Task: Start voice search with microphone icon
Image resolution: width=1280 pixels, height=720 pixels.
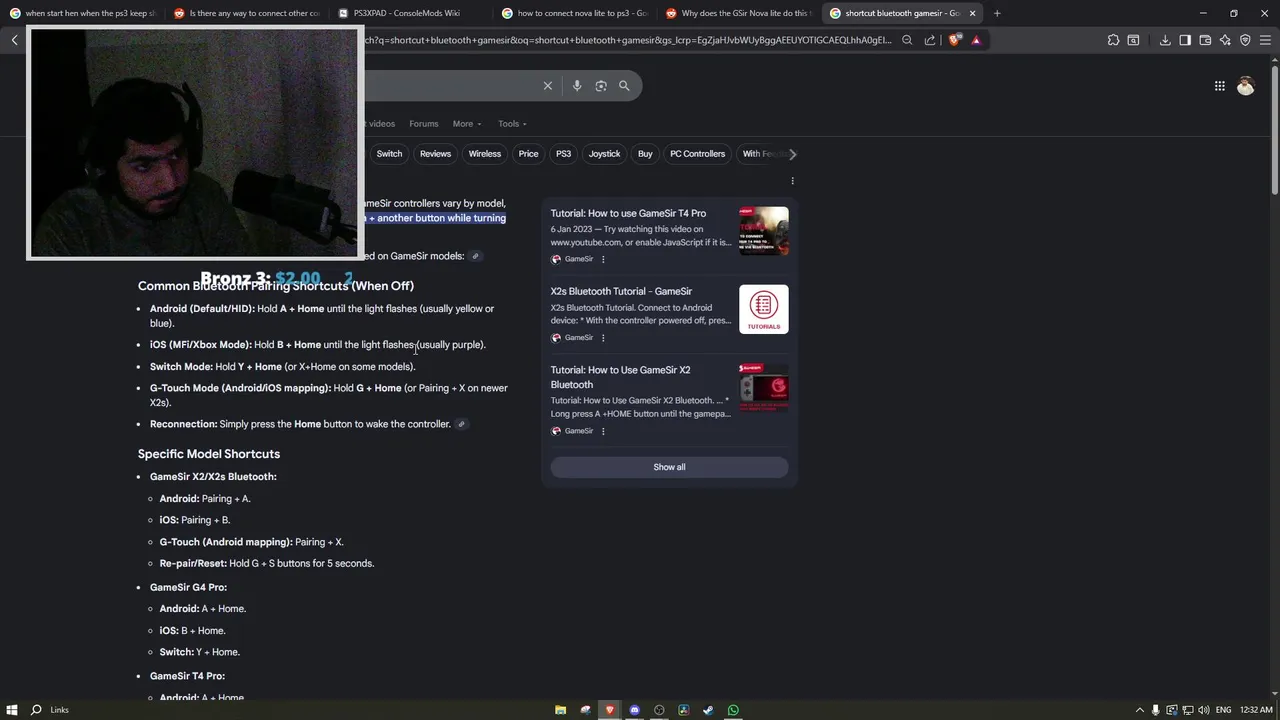Action: pos(577,86)
